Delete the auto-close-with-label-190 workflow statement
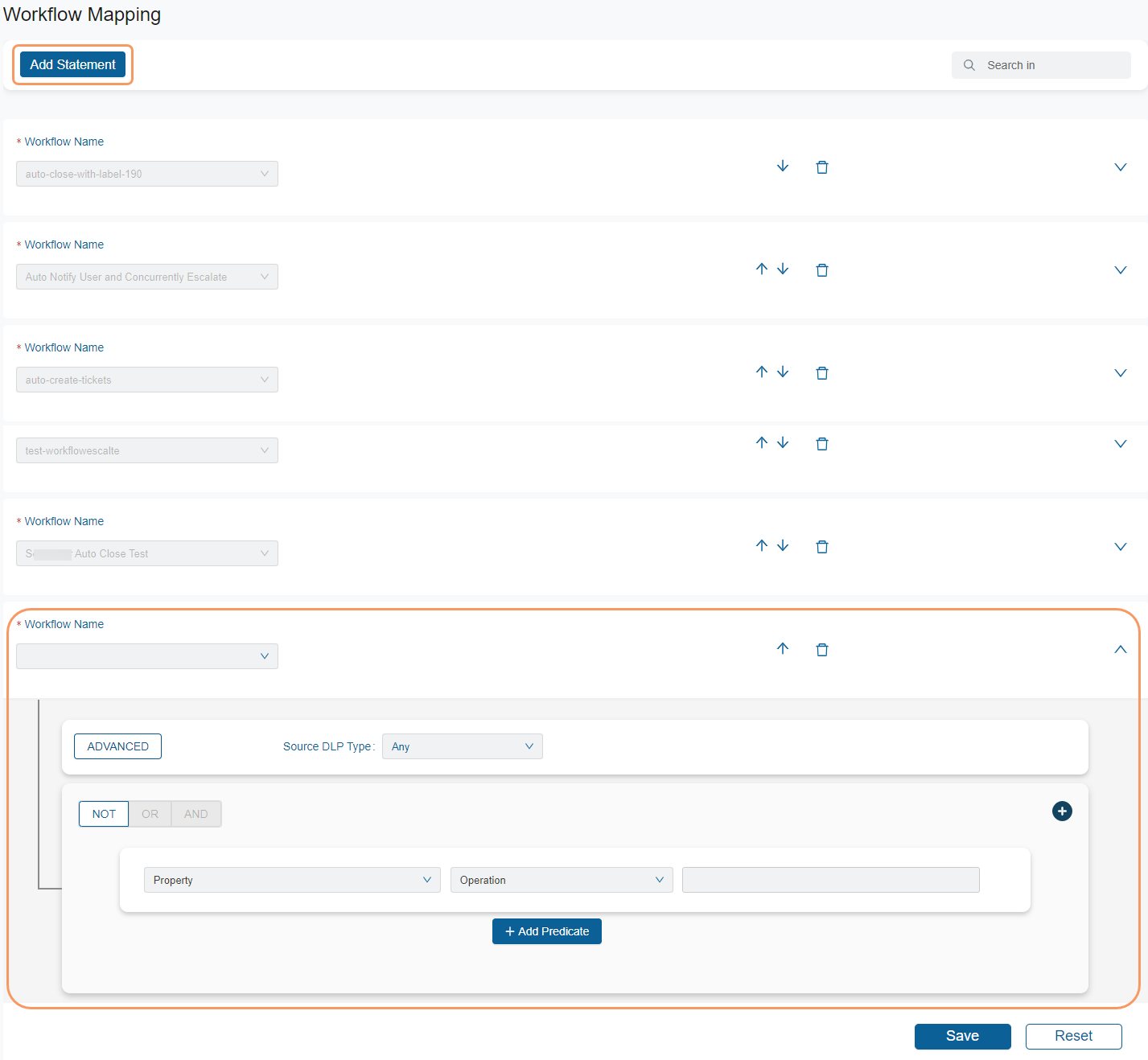The image size is (1148, 1060). (821, 167)
